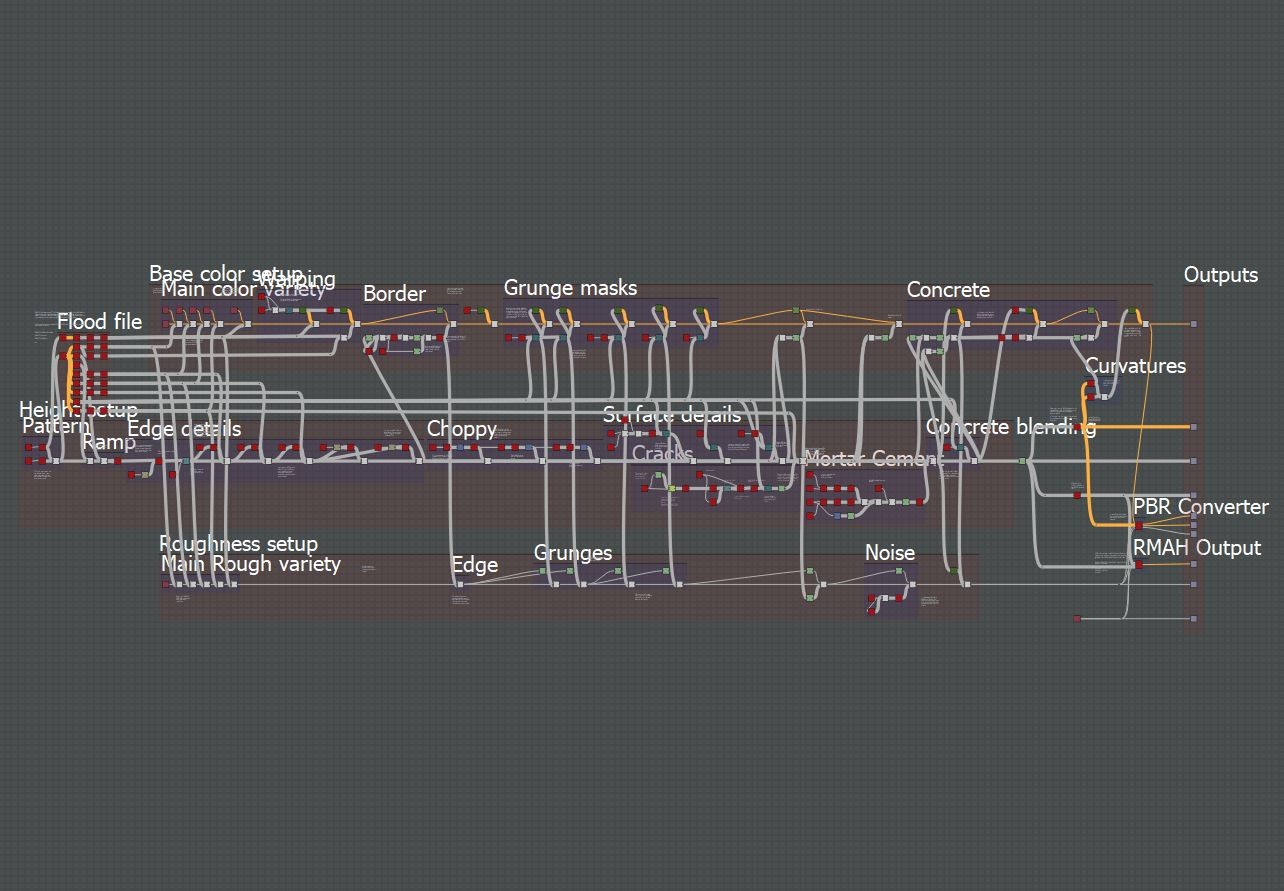
Task: Select the "Height setup" frame label
Action: tap(78, 410)
